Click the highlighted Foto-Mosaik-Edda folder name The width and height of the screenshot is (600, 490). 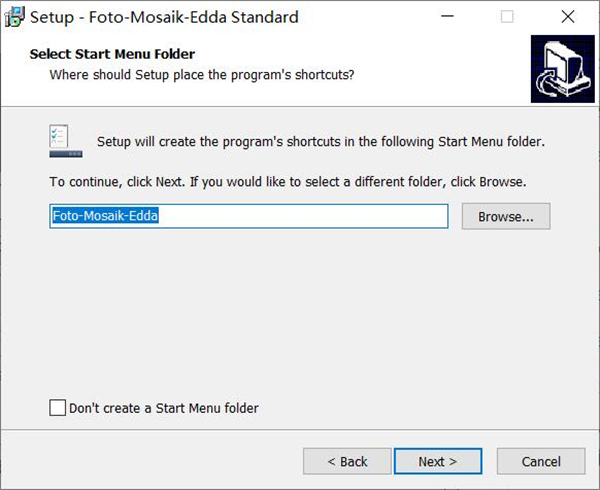tap(105, 216)
